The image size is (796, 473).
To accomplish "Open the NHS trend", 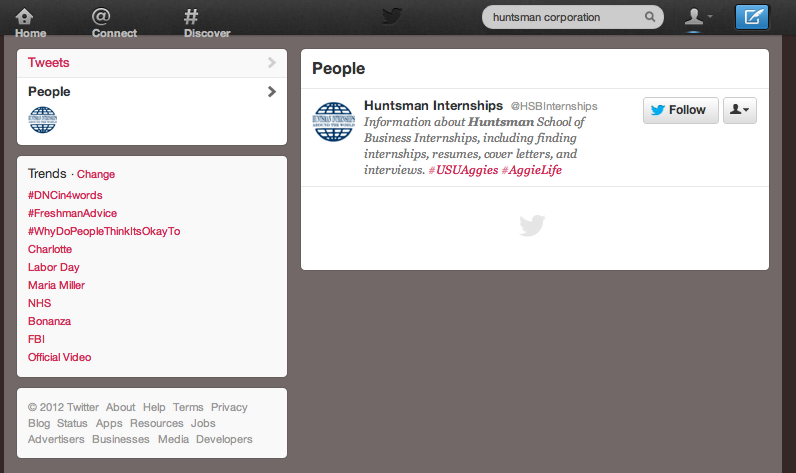I will point(40,303).
